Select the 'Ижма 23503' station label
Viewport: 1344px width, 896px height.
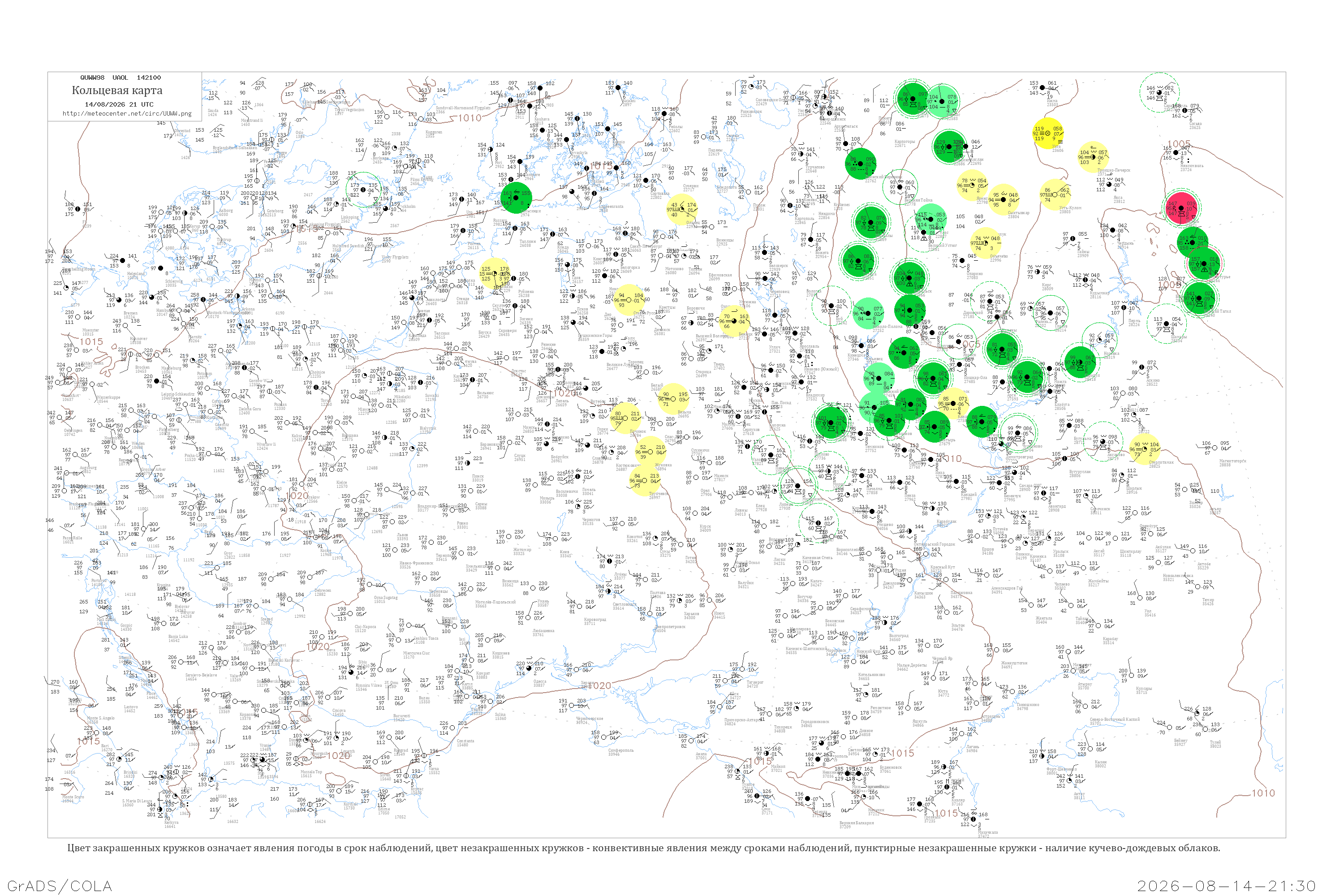point(1052,103)
